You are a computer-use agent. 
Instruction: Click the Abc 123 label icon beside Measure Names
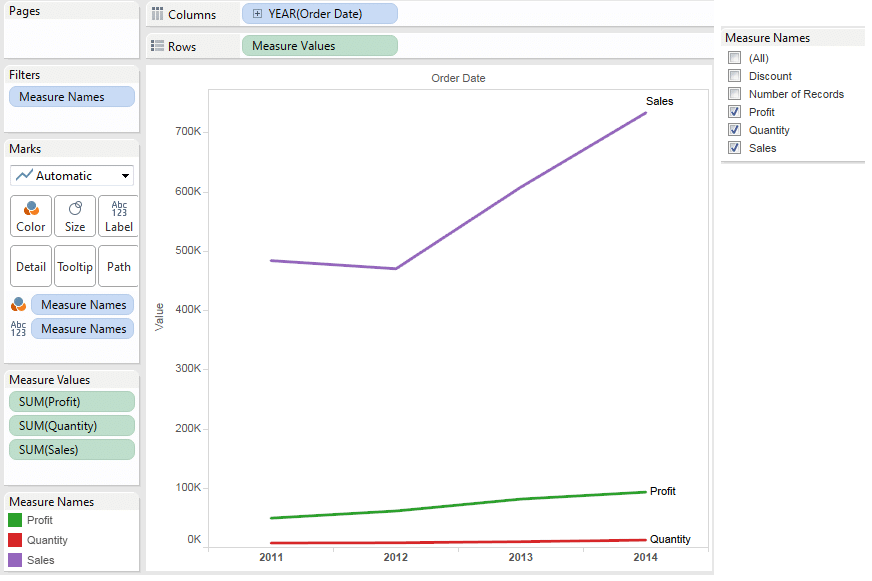tap(21, 328)
